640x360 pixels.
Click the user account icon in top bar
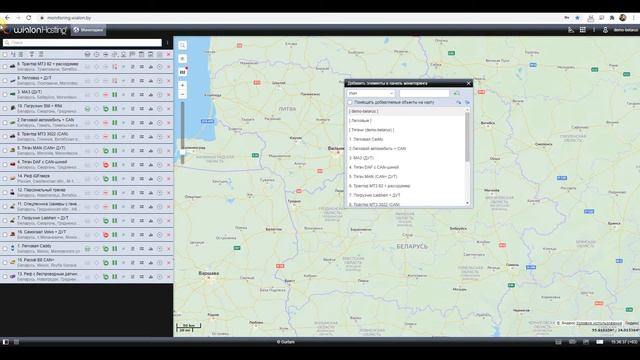[x=605, y=30]
